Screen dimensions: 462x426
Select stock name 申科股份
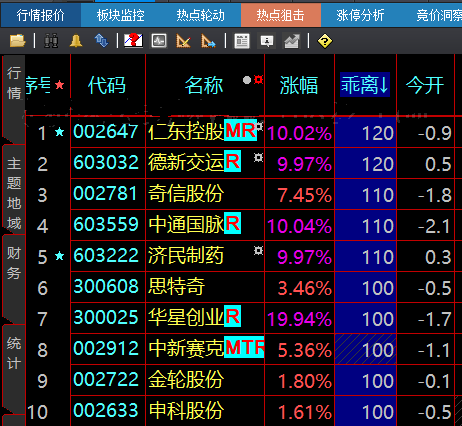[x=186, y=410]
